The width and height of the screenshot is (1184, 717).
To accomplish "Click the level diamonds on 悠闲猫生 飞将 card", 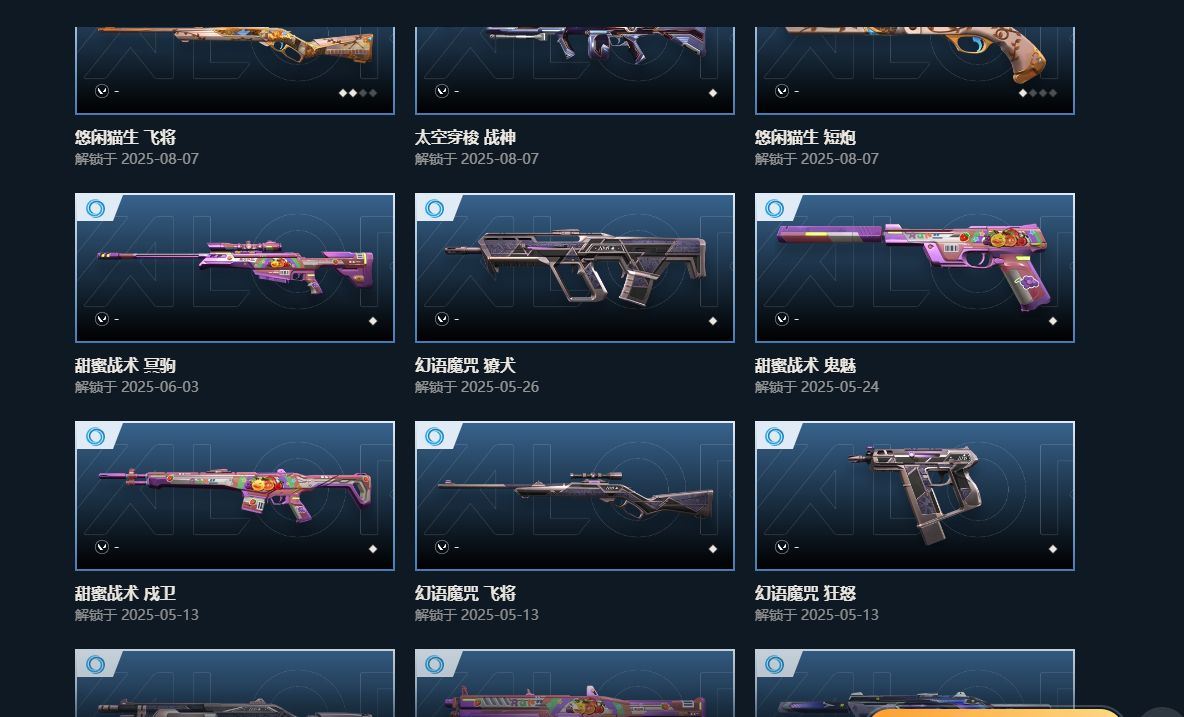I will point(358,93).
